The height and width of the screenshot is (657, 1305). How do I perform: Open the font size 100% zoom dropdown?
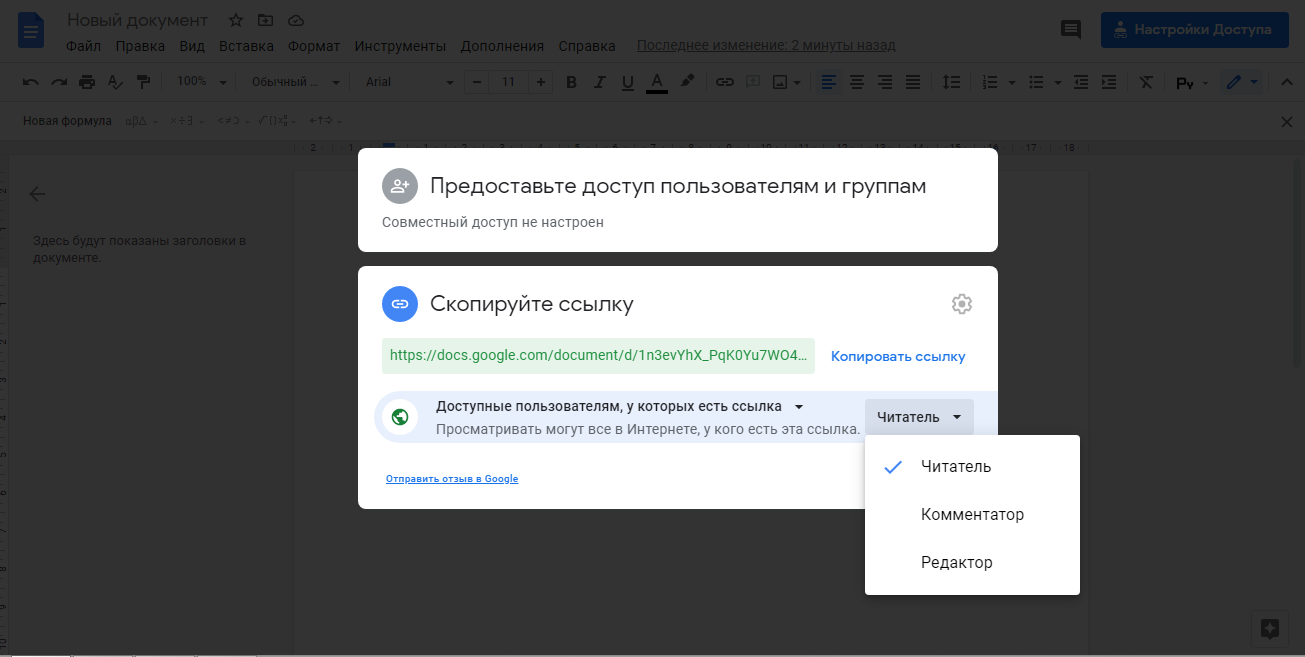[x=202, y=82]
